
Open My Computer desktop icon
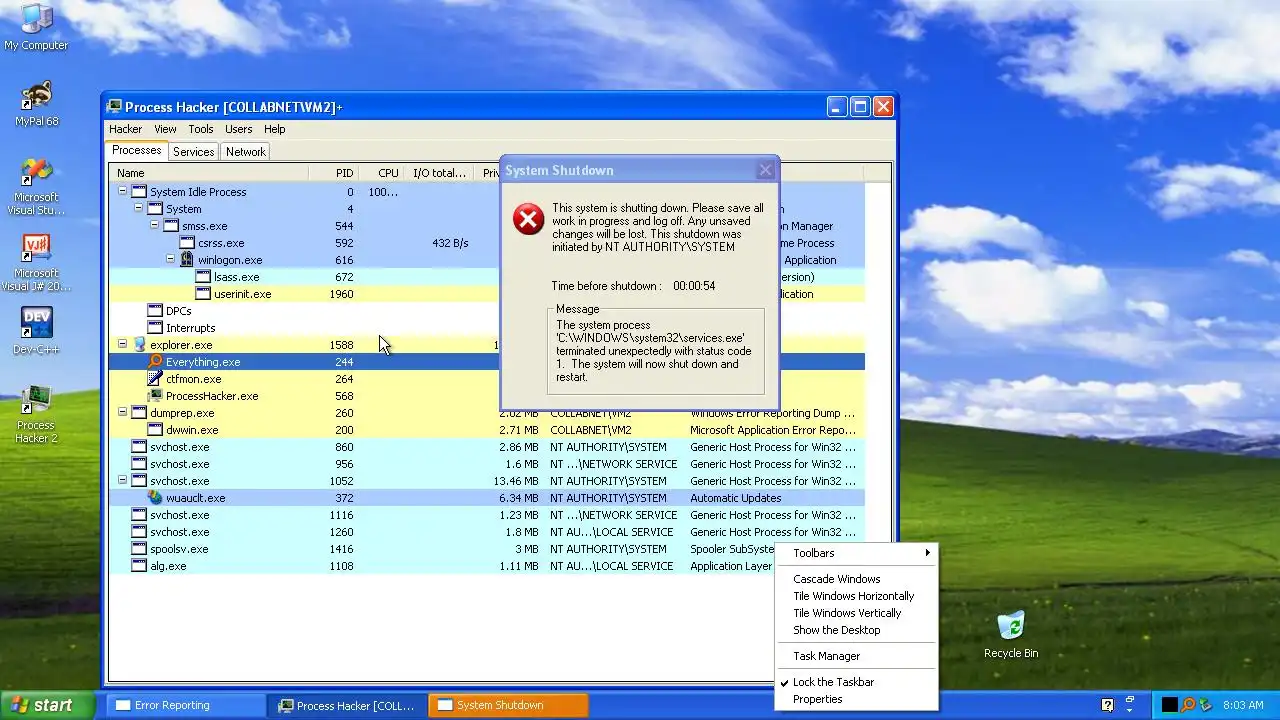tap(36, 27)
